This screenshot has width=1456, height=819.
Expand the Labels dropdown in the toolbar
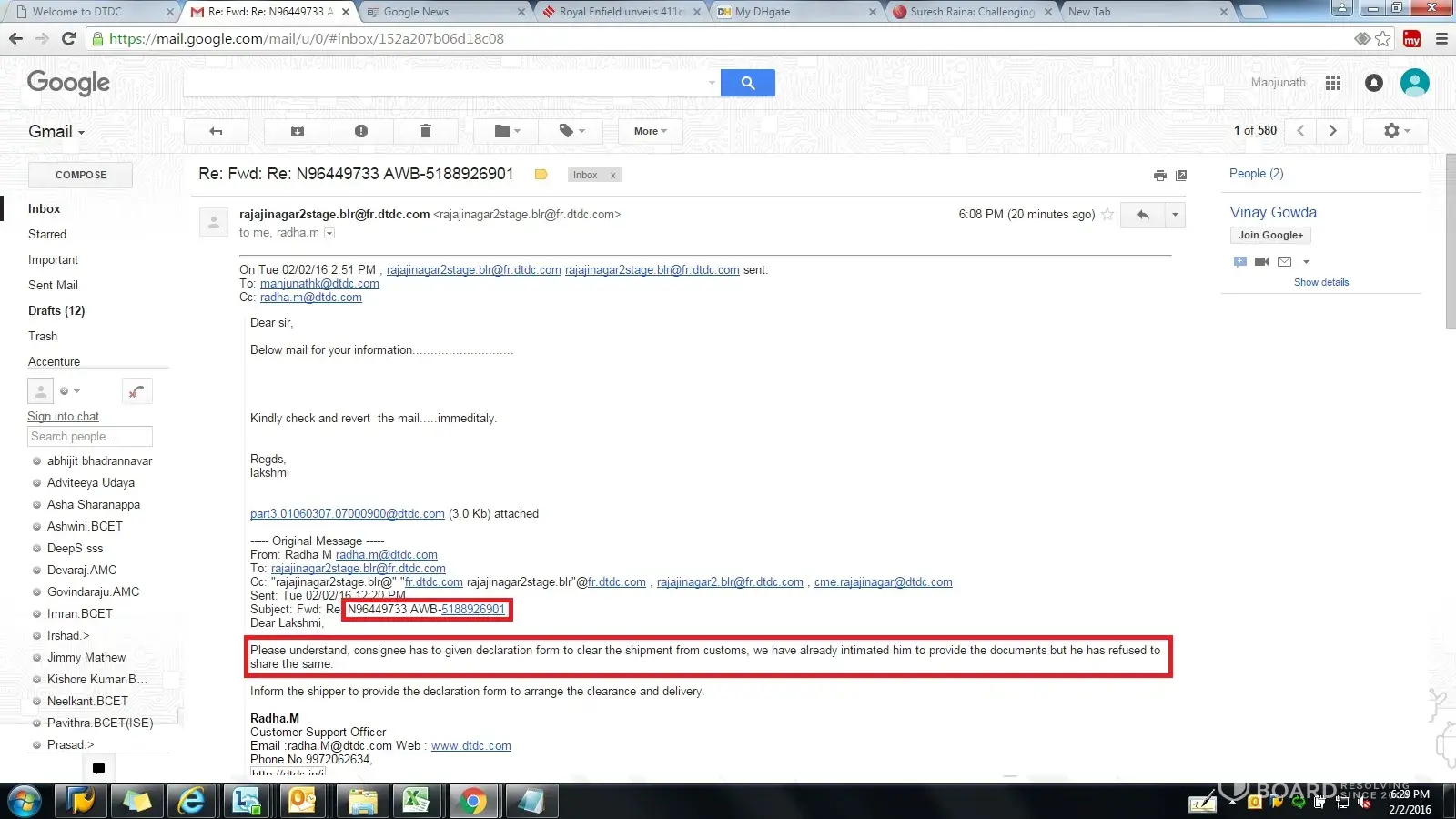tap(571, 131)
